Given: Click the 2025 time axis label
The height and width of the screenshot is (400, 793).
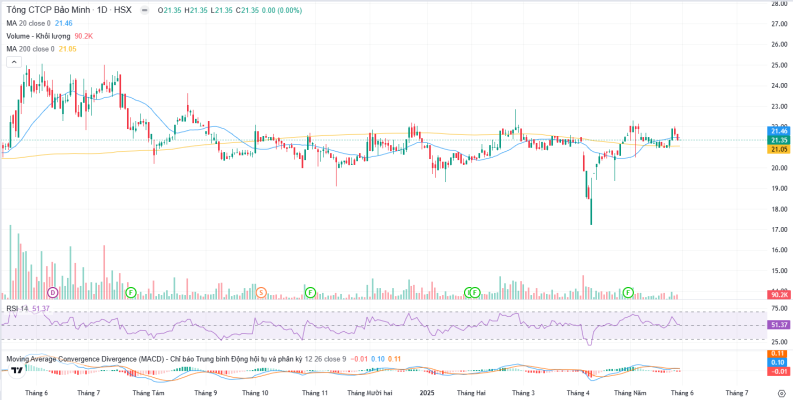Looking at the screenshot, I should tap(428, 392).
